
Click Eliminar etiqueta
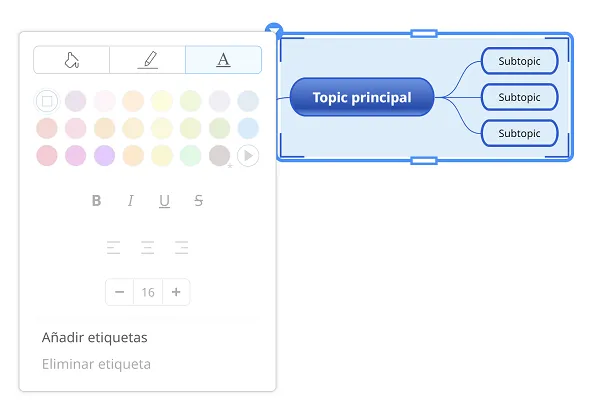coord(96,364)
